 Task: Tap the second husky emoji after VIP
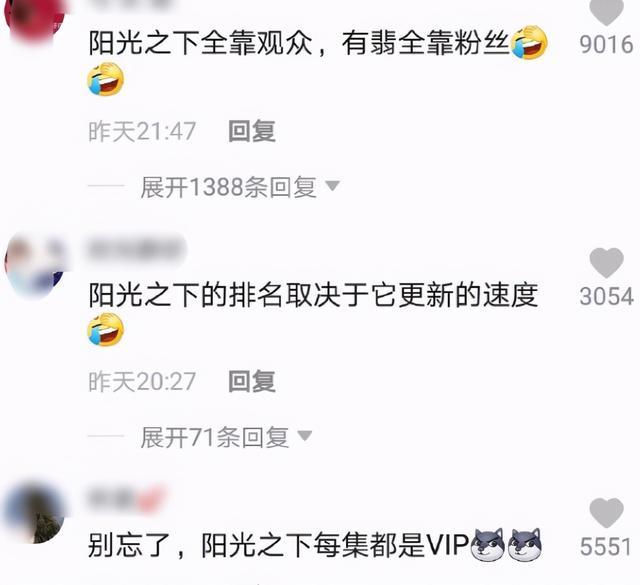coord(525,545)
